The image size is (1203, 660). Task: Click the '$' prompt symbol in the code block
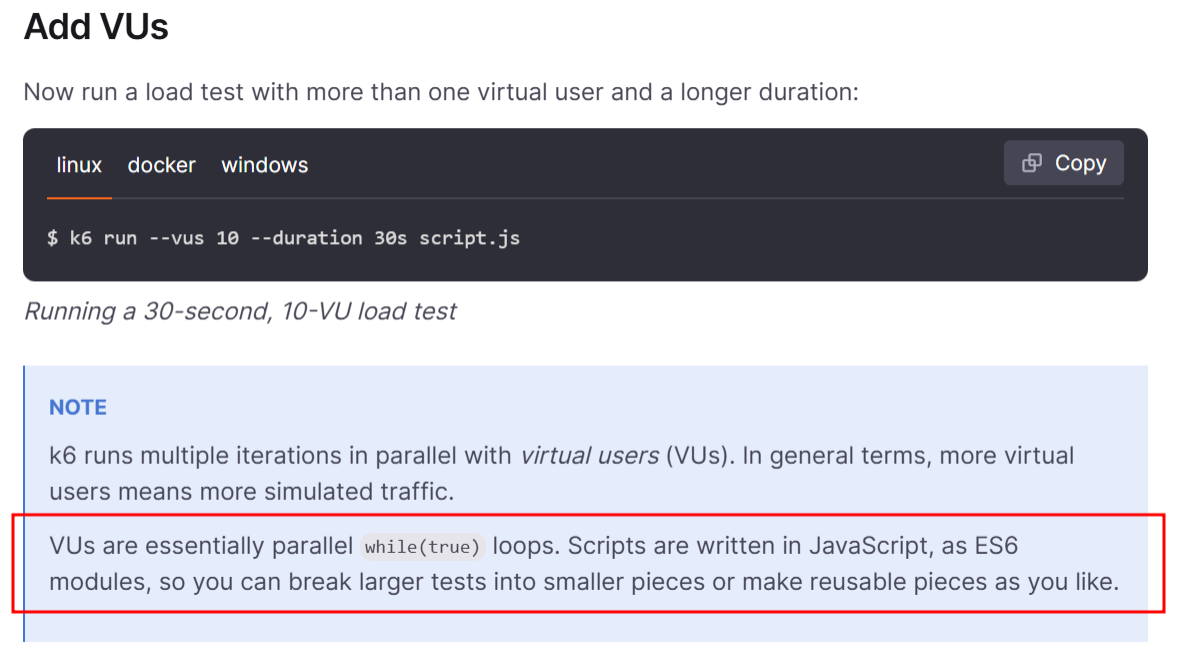tap(52, 238)
